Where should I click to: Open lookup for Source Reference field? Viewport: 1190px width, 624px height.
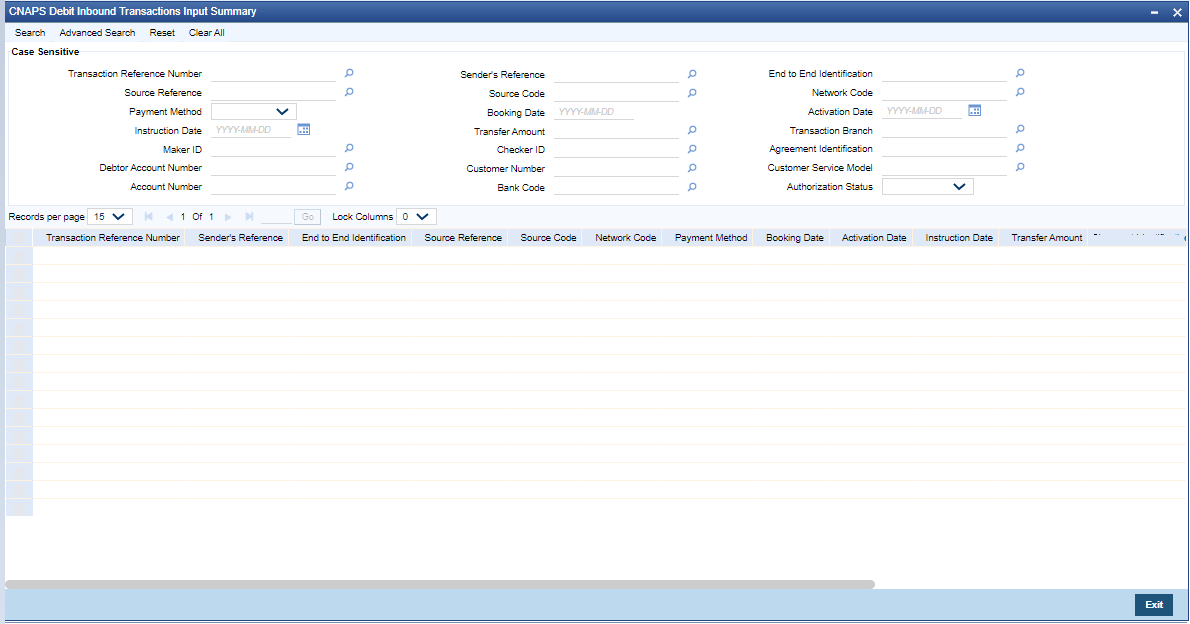pyautogui.click(x=349, y=92)
